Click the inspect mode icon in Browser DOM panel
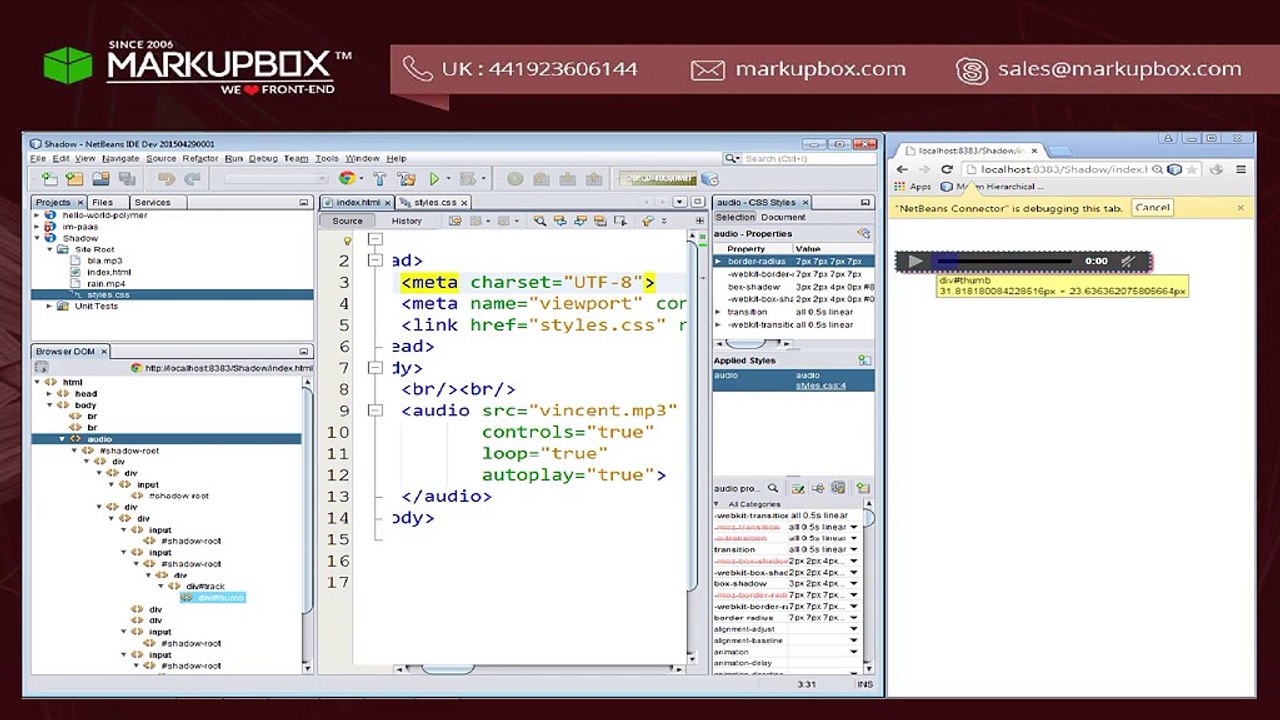 click(x=41, y=367)
